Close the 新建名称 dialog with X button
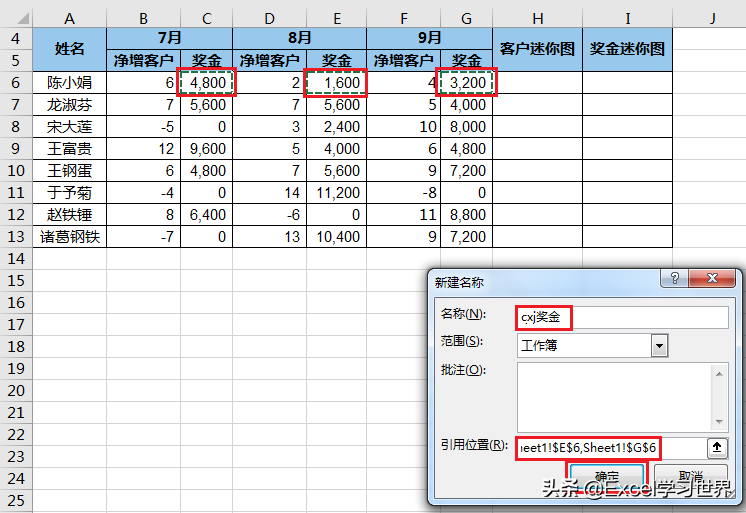This screenshot has width=746, height=513. (712, 278)
